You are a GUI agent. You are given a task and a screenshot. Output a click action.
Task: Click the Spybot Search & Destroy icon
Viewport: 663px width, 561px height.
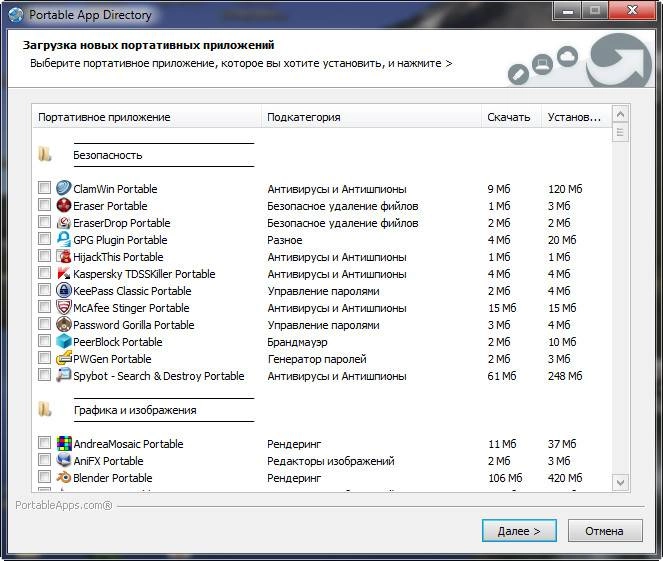(63, 375)
